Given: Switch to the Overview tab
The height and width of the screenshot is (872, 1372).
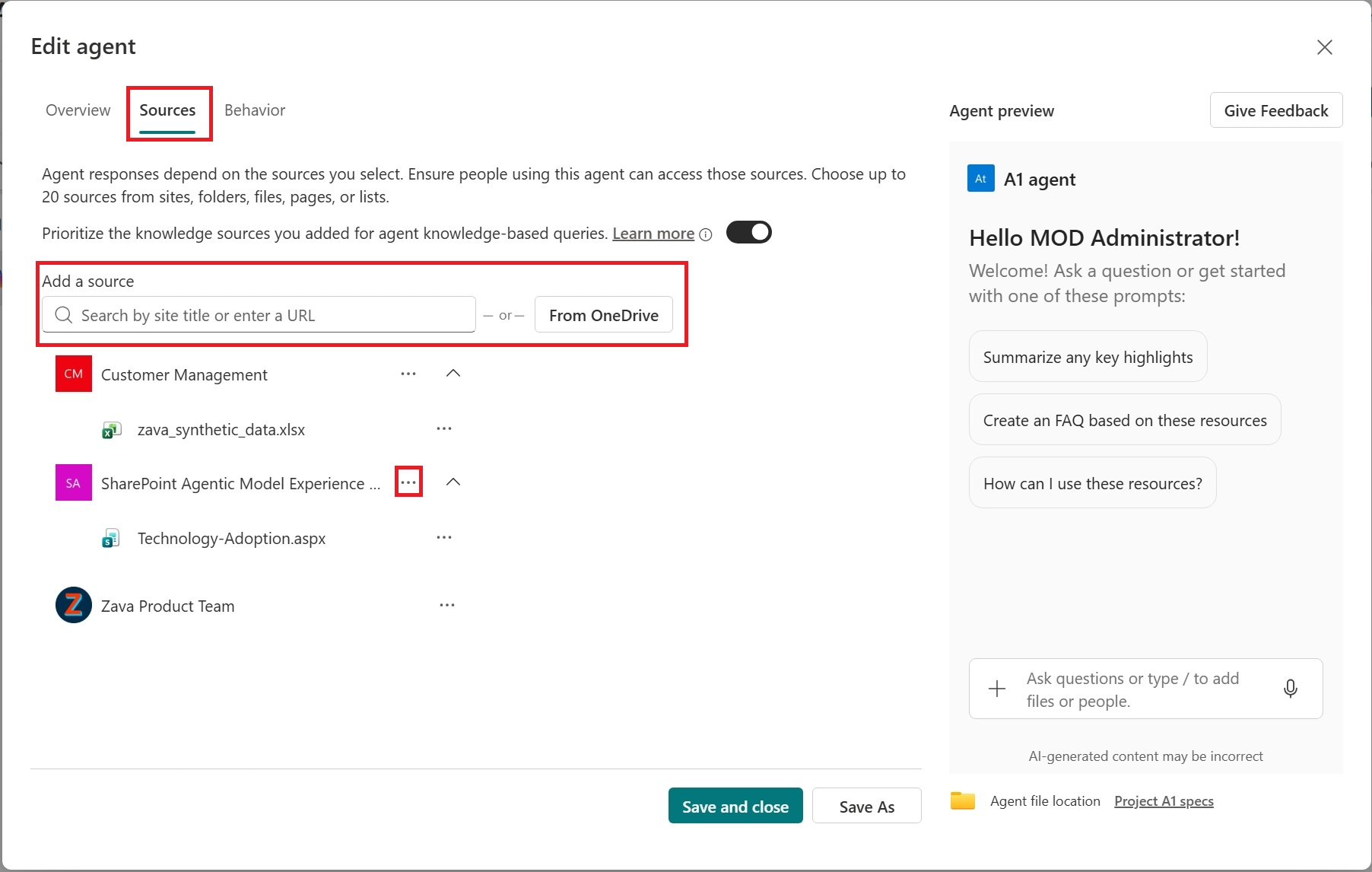Looking at the screenshot, I should point(78,110).
